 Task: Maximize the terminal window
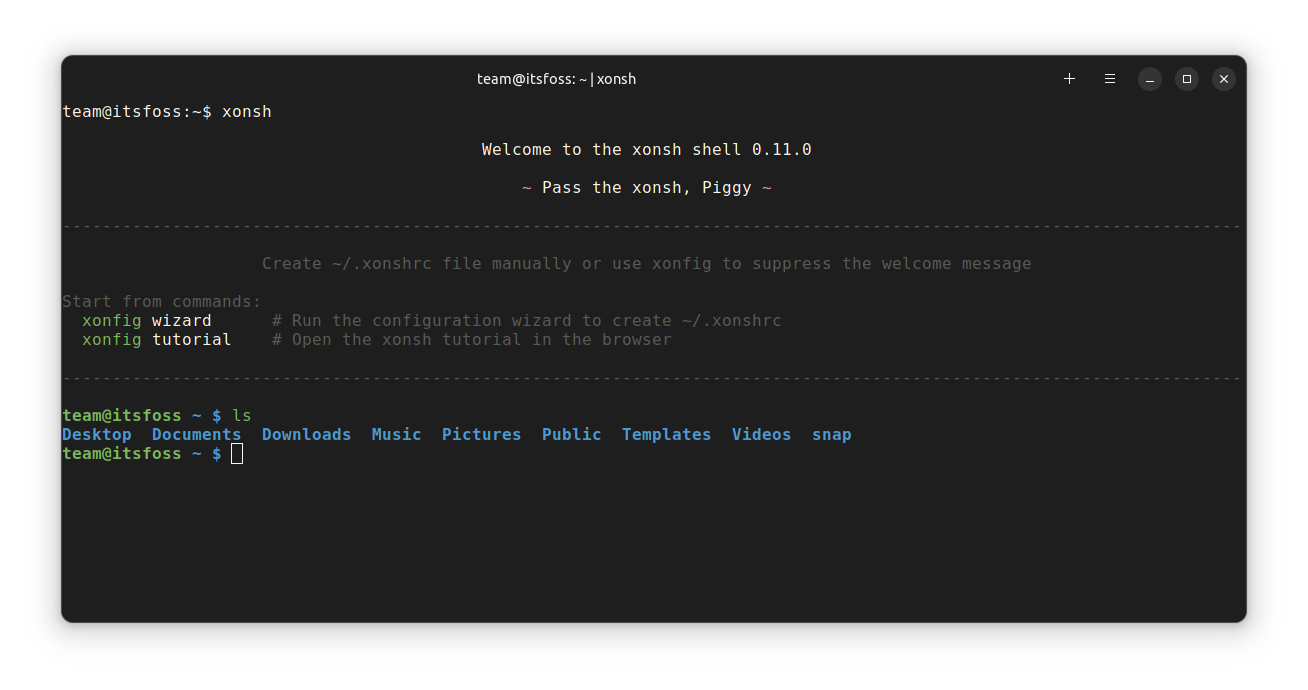click(1187, 79)
